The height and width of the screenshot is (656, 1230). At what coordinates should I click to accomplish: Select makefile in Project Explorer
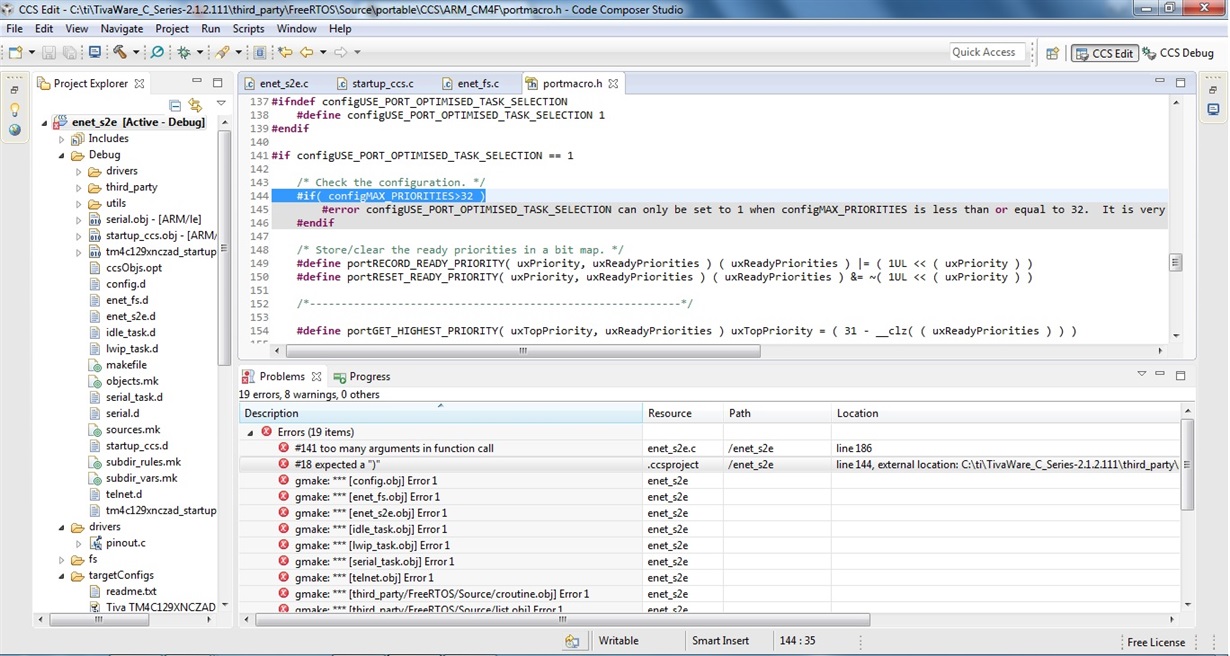[x=126, y=365]
